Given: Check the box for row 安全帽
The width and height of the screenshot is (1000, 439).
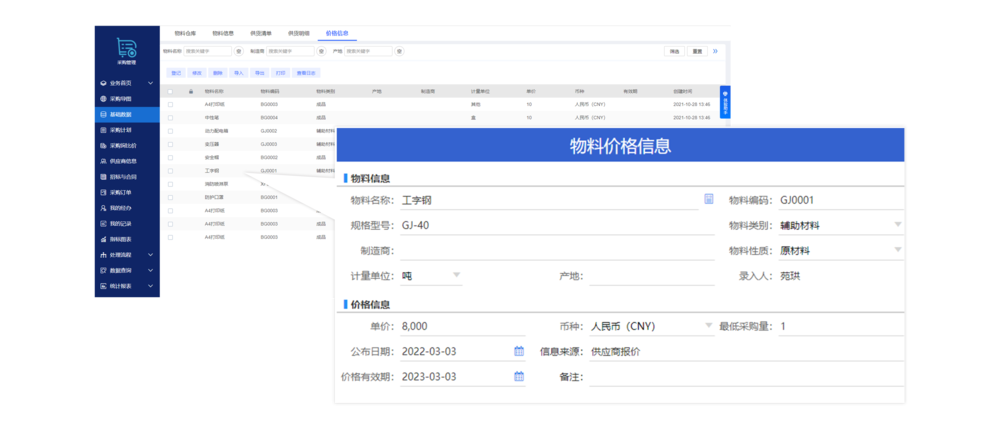Looking at the screenshot, I should click(170, 157).
